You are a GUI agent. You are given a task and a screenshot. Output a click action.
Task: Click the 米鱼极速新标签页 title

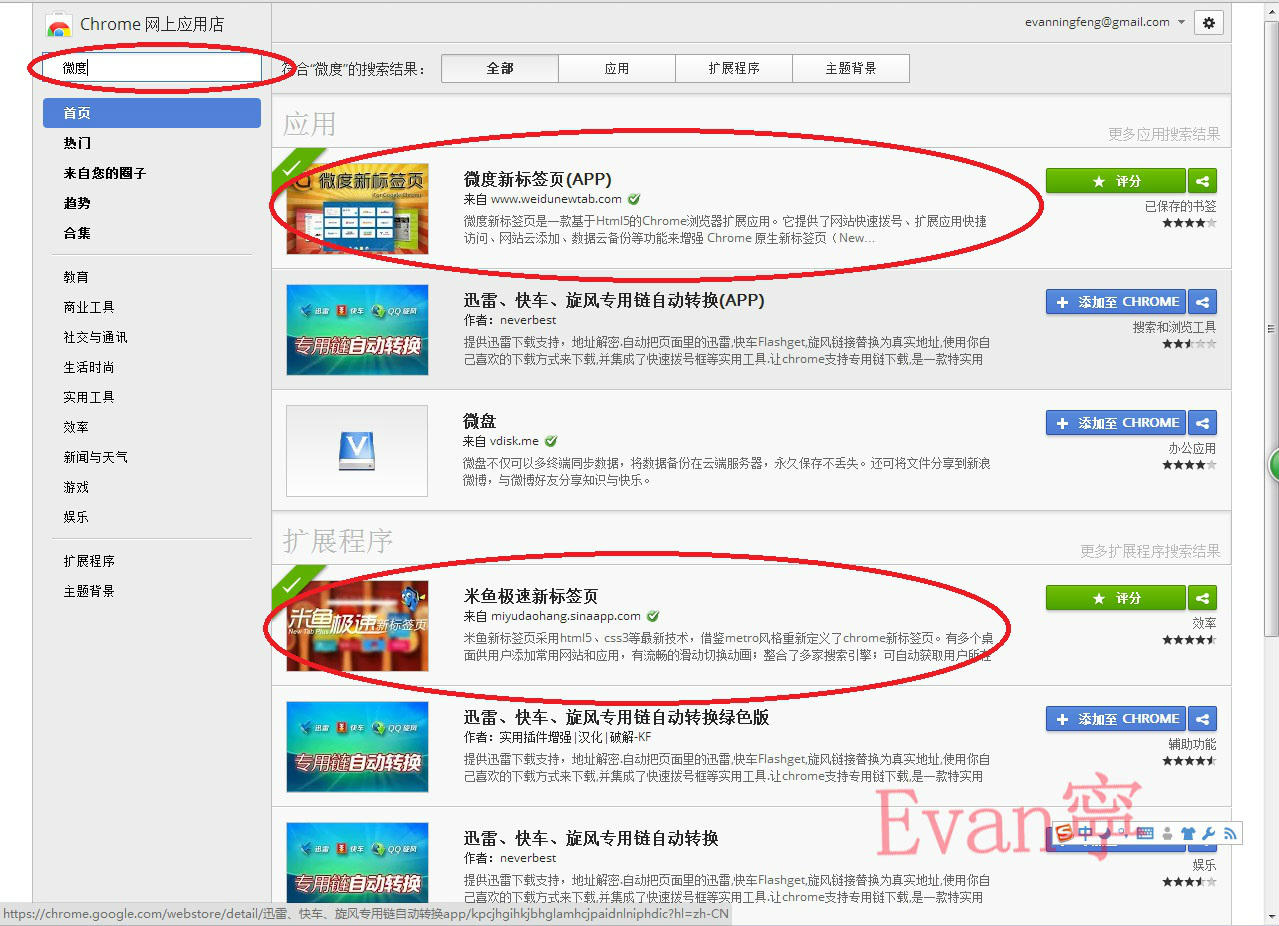pos(531,596)
